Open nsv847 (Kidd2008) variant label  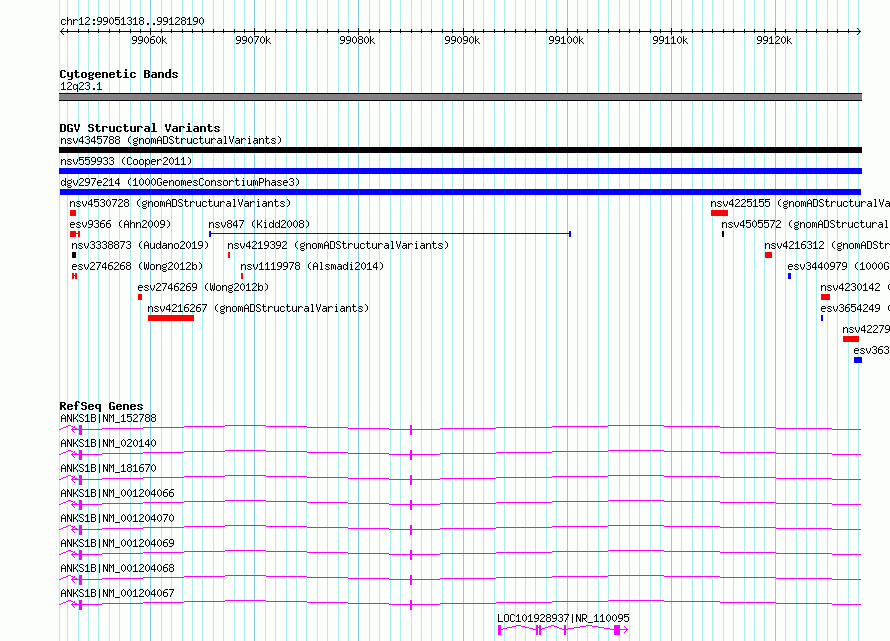tap(259, 224)
